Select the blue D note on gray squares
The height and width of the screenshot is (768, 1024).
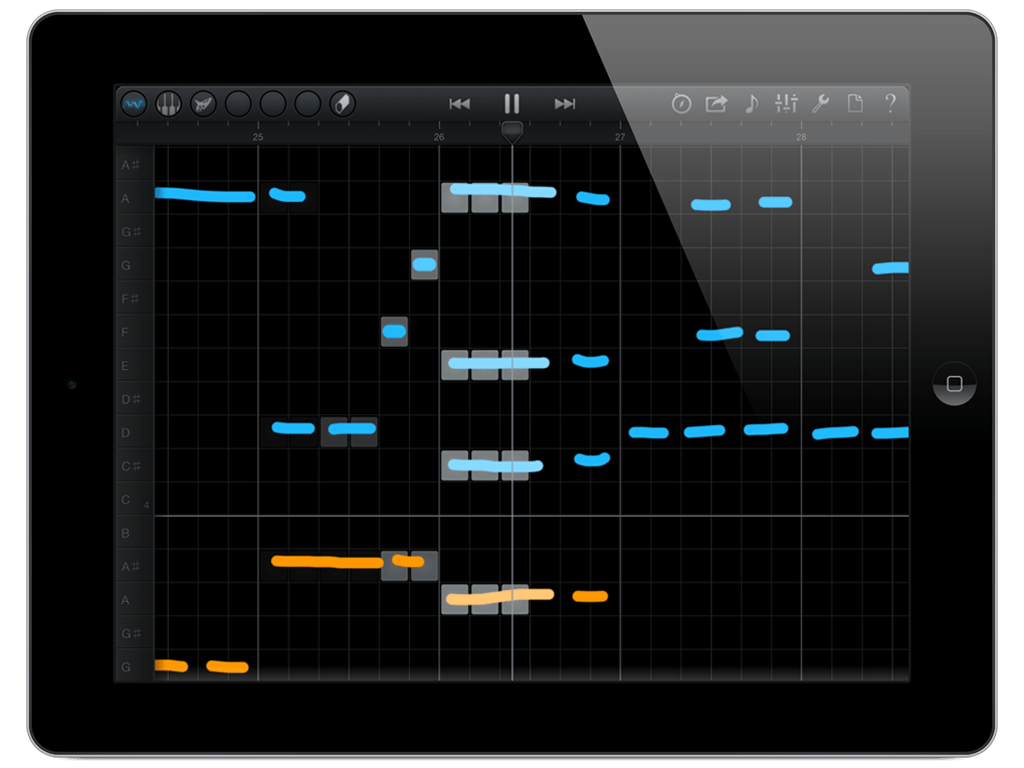352,429
